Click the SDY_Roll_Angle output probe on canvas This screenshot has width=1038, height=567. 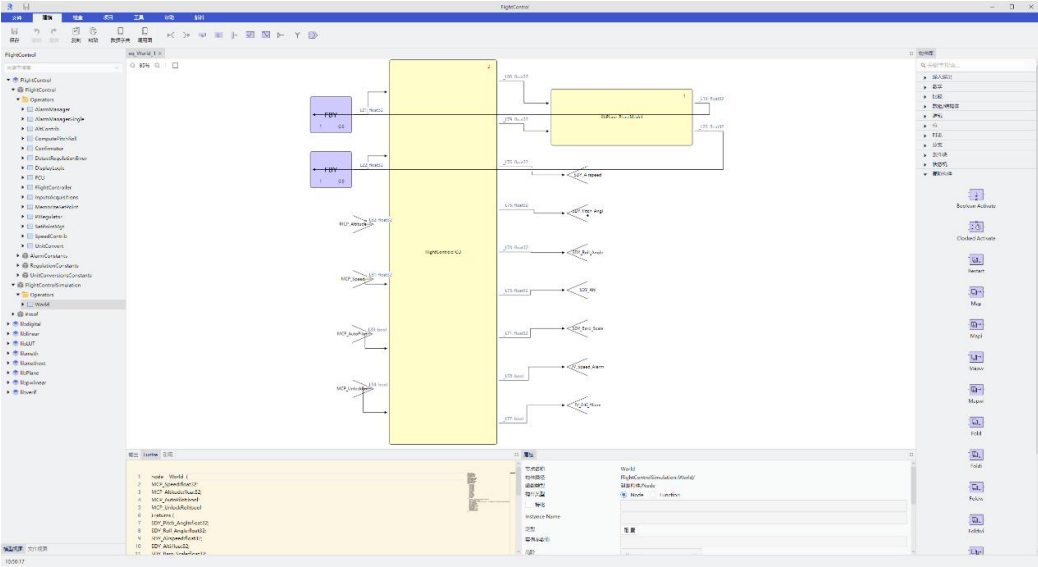click(585, 252)
